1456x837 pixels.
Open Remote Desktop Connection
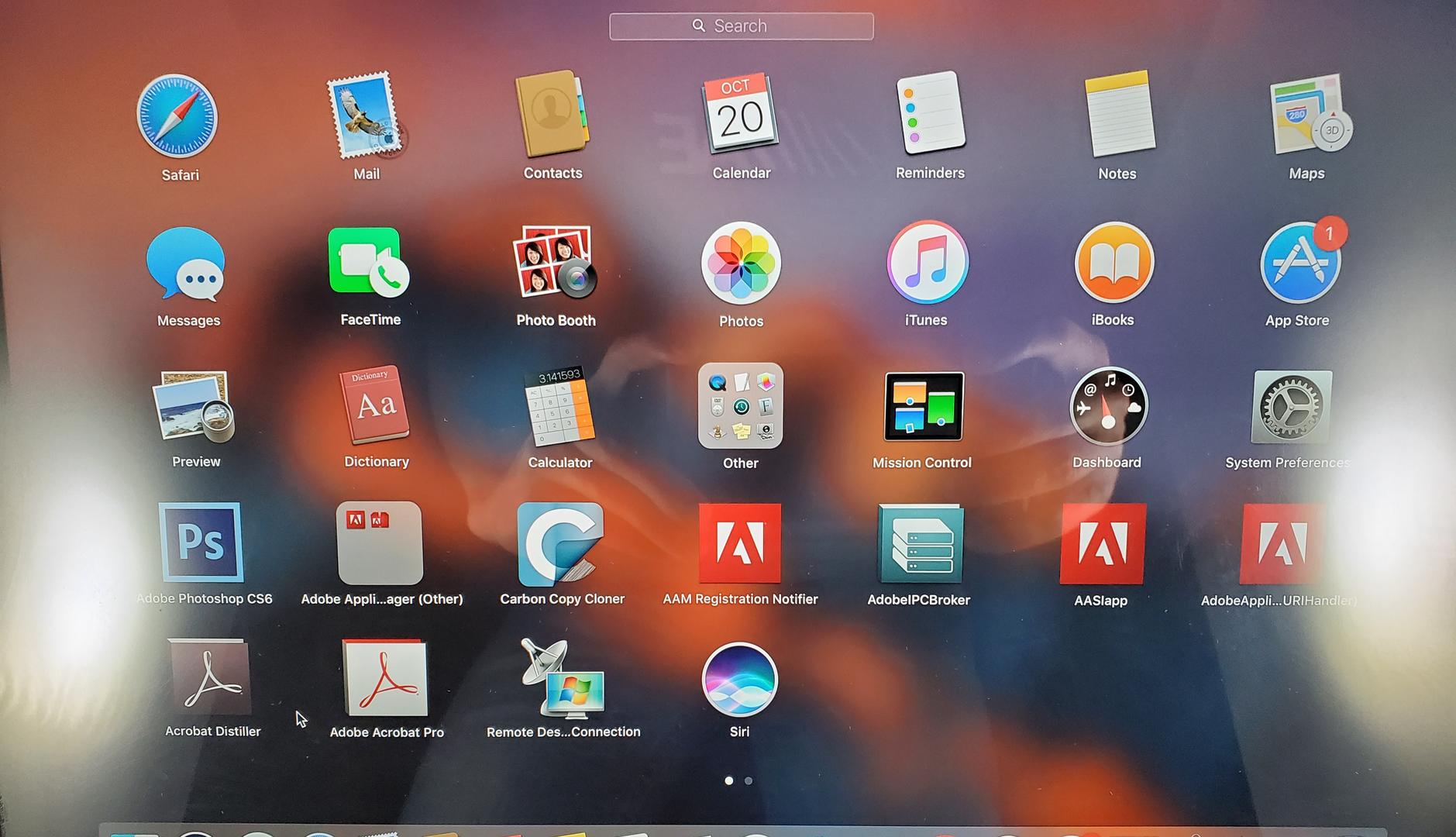click(563, 679)
